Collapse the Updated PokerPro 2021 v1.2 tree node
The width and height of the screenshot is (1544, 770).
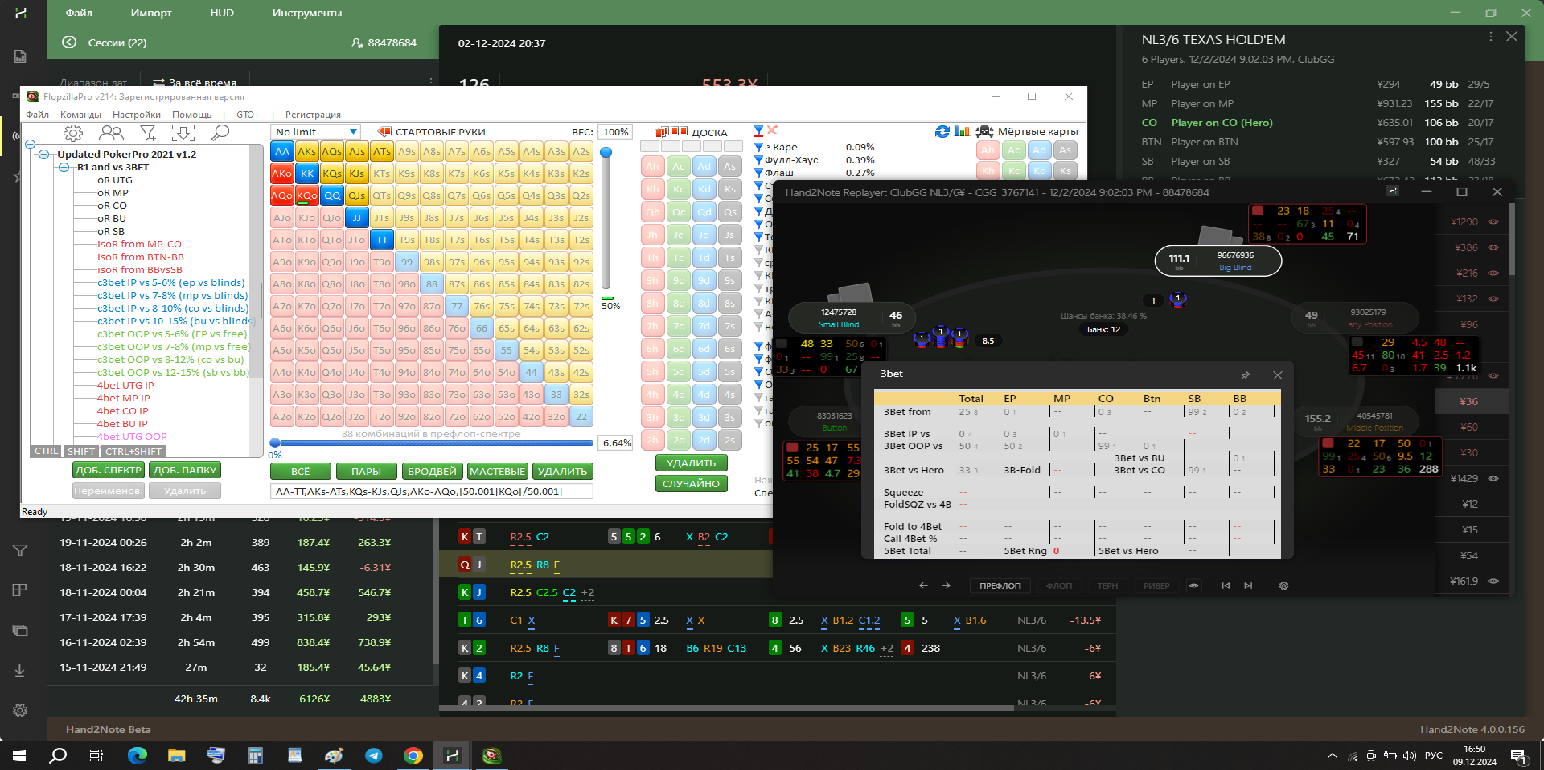coord(44,155)
